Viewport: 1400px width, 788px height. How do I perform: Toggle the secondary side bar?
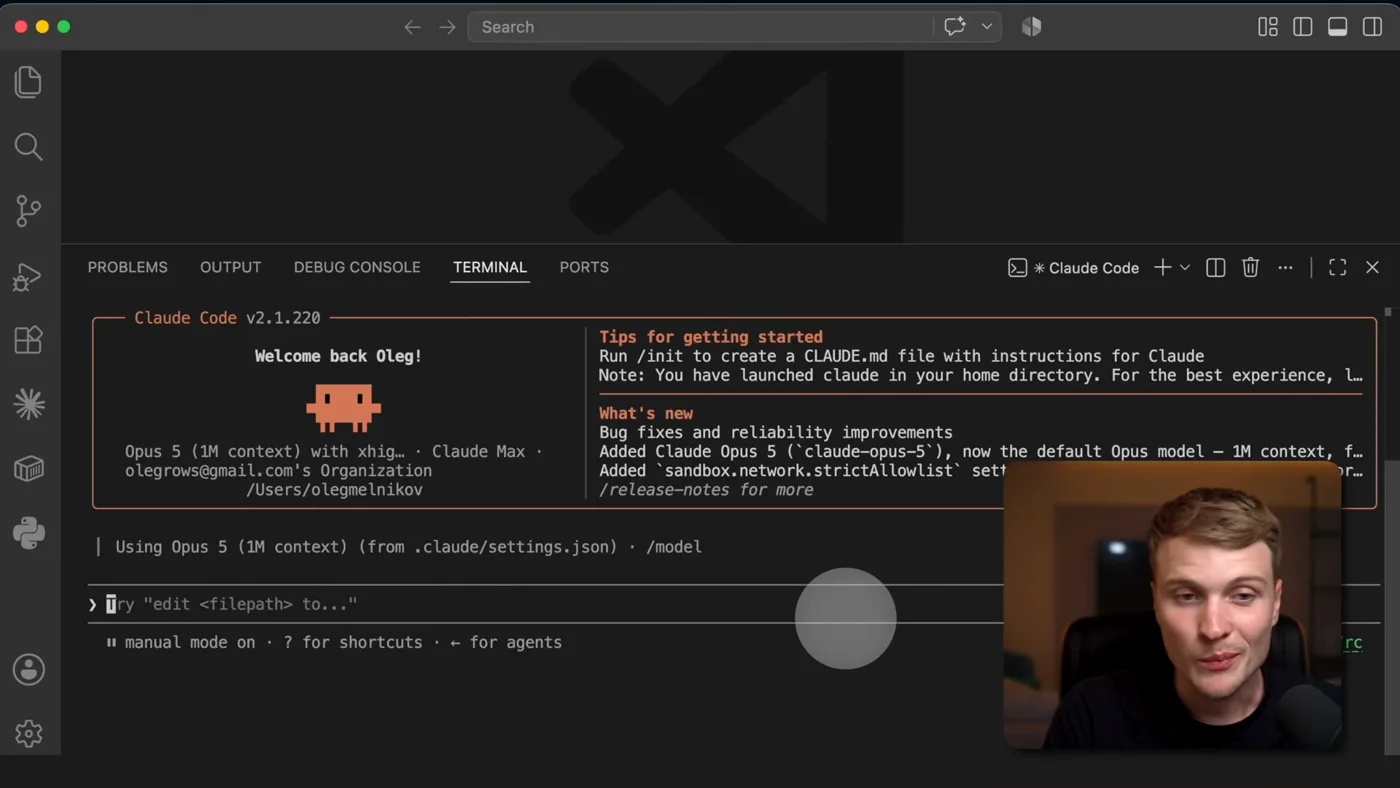(1372, 27)
